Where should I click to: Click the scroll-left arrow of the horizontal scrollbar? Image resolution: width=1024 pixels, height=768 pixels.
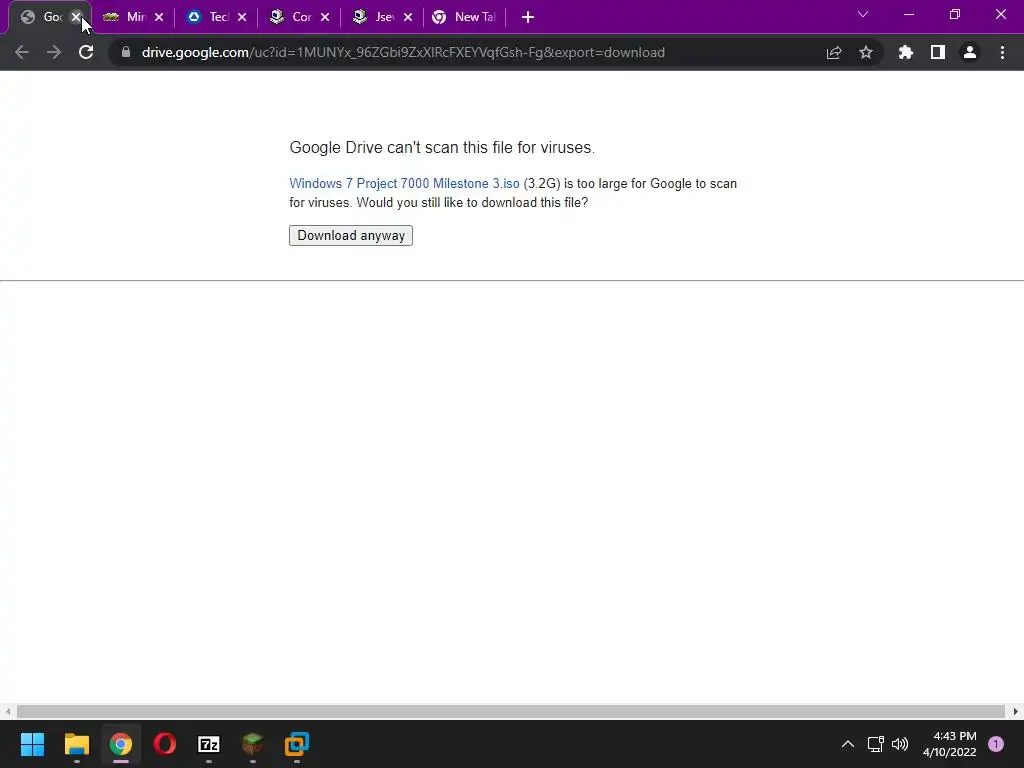(8, 711)
